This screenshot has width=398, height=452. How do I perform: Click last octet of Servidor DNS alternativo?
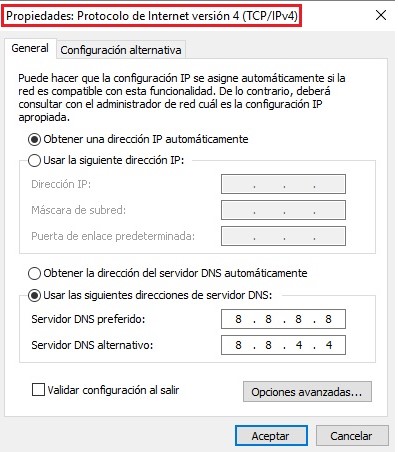click(329, 345)
